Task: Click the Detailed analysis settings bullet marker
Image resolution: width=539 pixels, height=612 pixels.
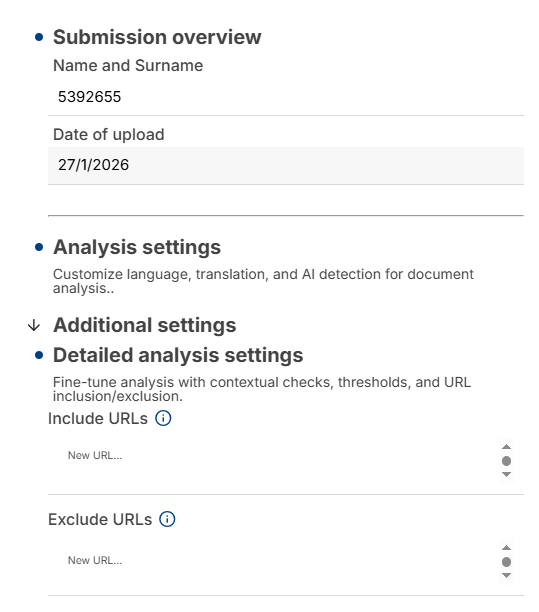Action: pyautogui.click(x=39, y=355)
